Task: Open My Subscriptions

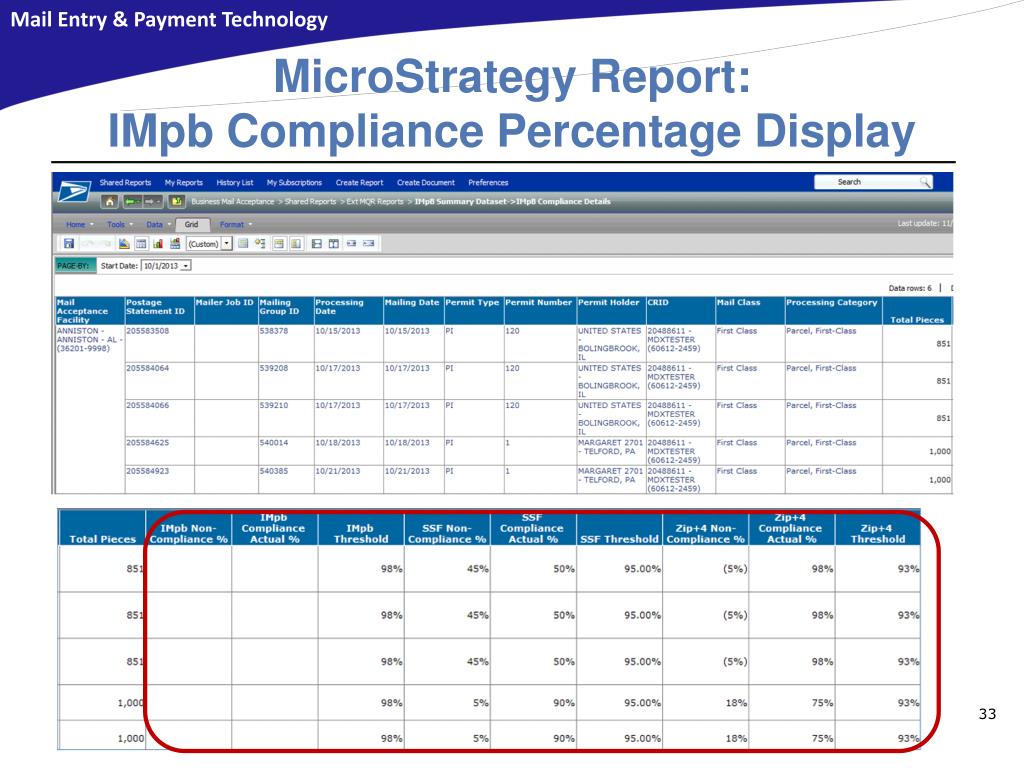Action: point(294,183)
